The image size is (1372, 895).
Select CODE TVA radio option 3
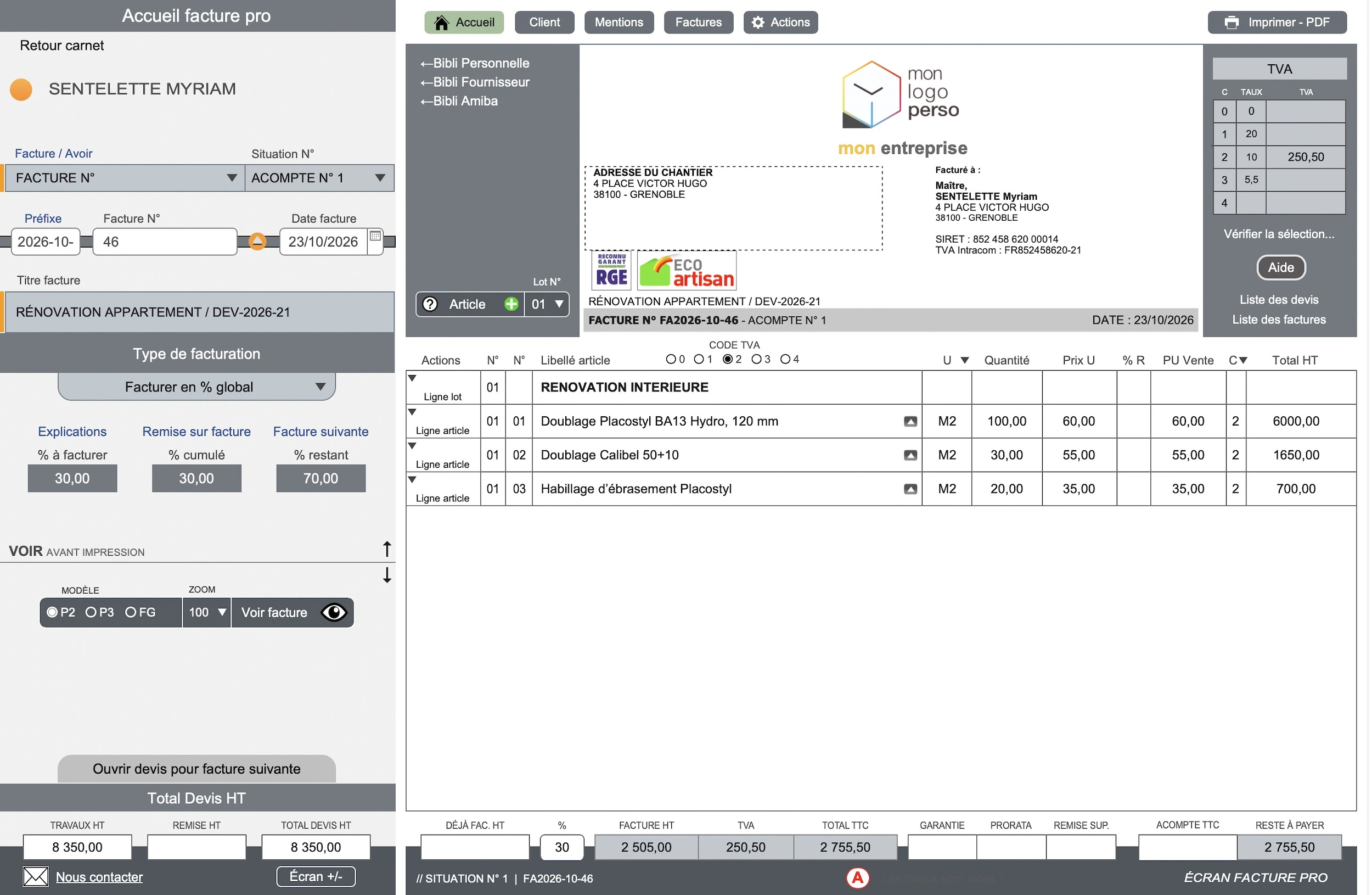[x=756, y=359]
